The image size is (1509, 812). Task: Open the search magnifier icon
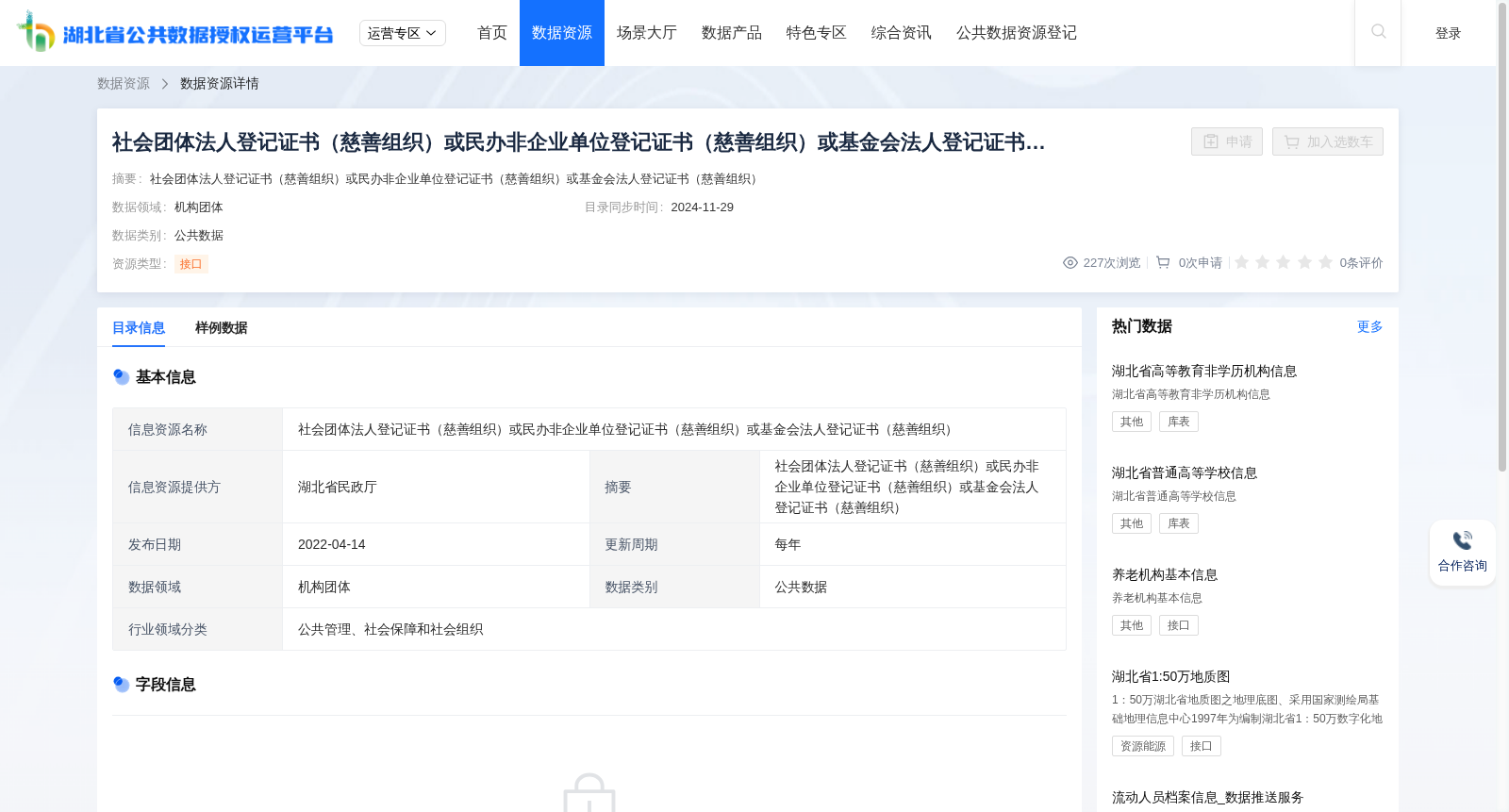pyautogui.click(x=1378, y=32)
